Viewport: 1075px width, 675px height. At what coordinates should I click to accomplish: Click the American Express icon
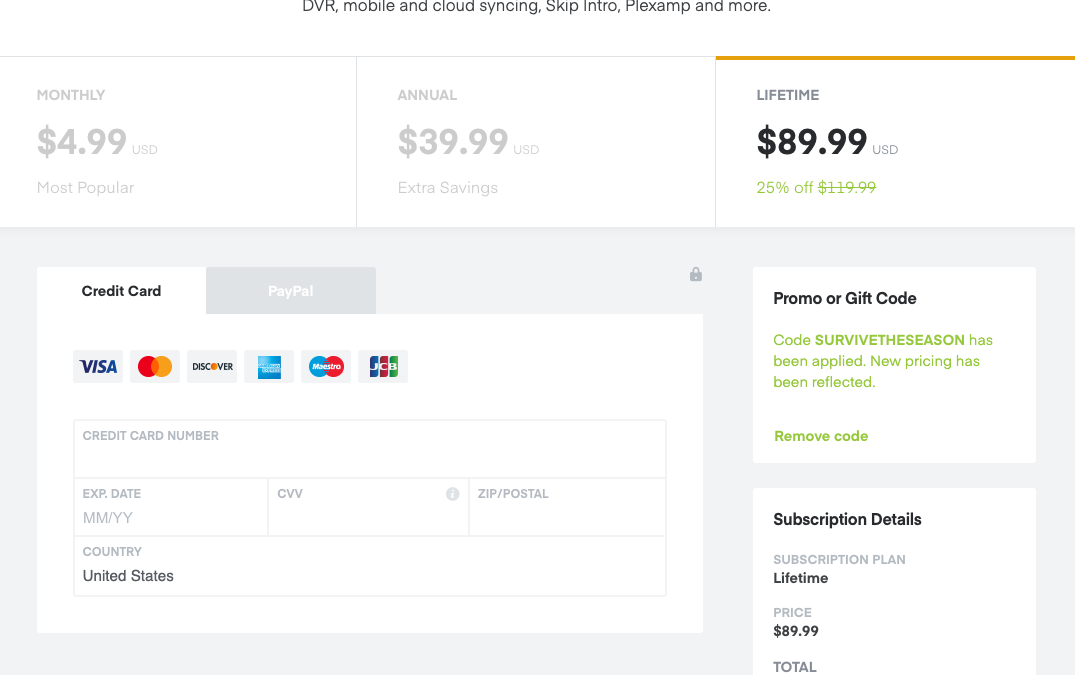point(269,367)
